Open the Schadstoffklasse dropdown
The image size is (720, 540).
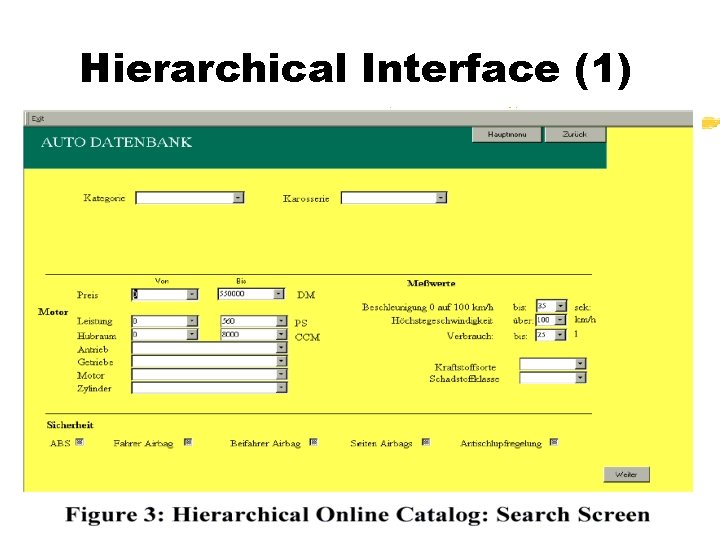pyautogui.click(x=553, y=378)
